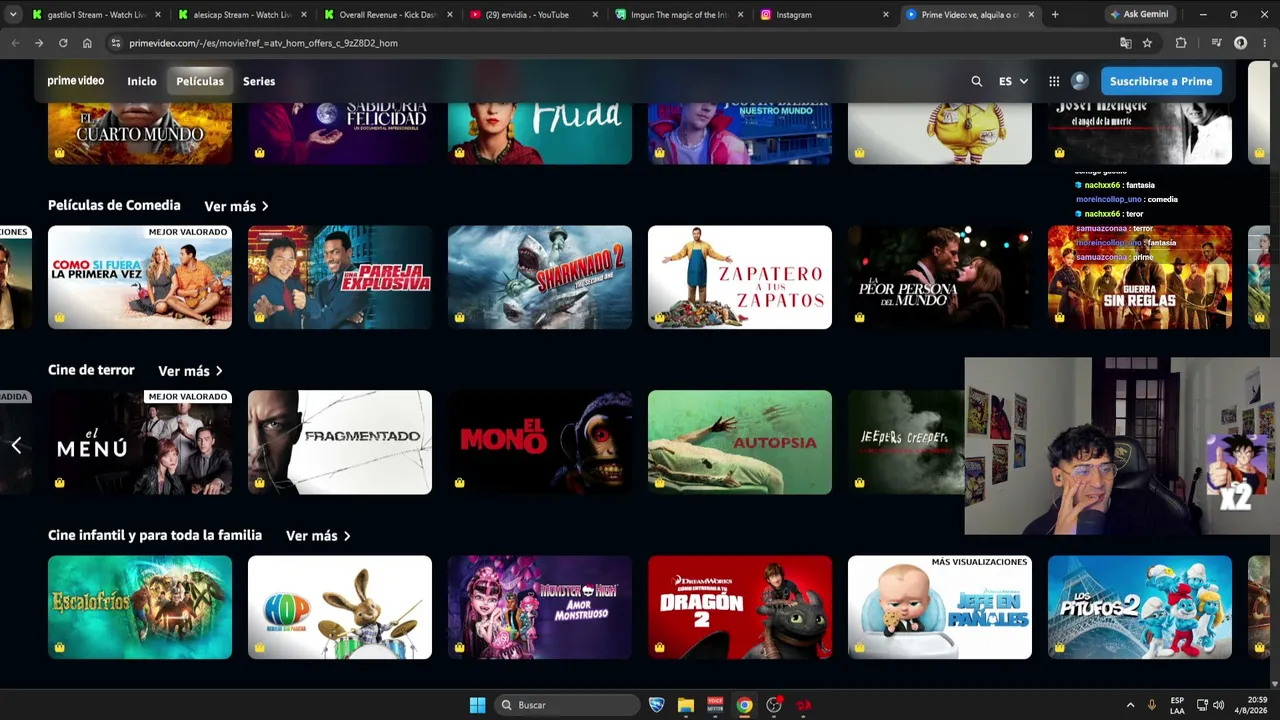Open the Fragmentado movie card

point(340,442)
